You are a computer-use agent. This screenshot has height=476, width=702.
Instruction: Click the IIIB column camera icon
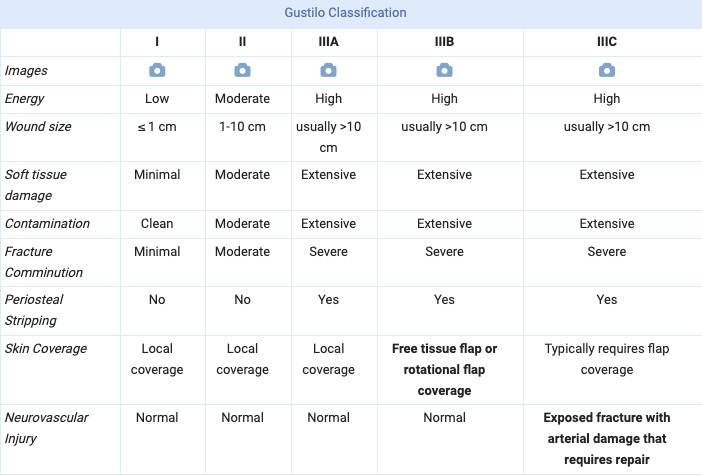[x=444, y=70]
